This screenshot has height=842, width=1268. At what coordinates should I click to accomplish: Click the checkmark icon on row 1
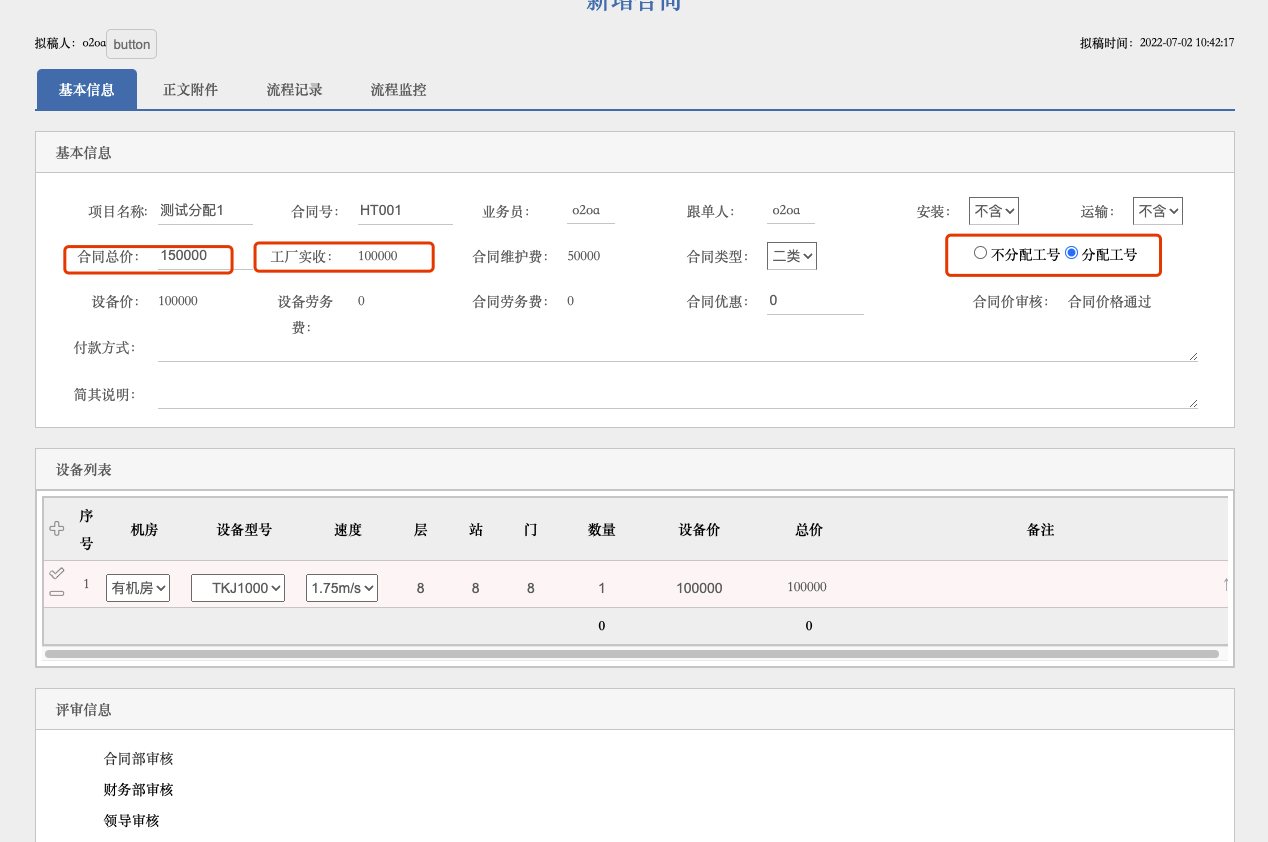(x=57, y=573)
